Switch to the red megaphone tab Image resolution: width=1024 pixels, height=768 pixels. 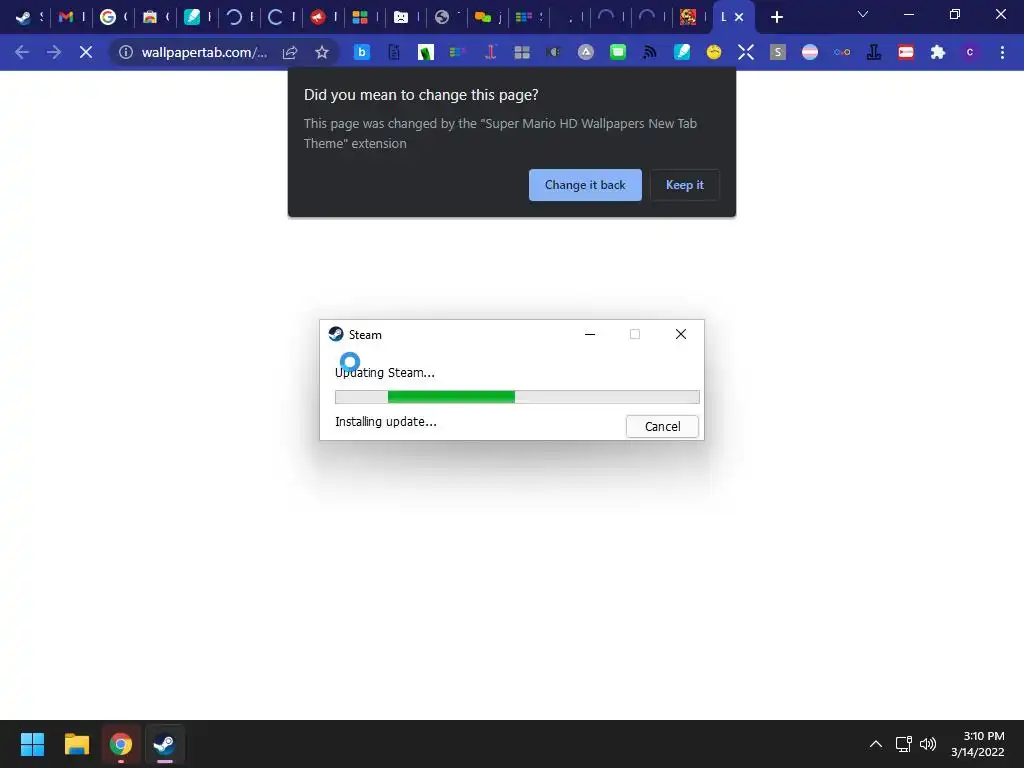317,17
